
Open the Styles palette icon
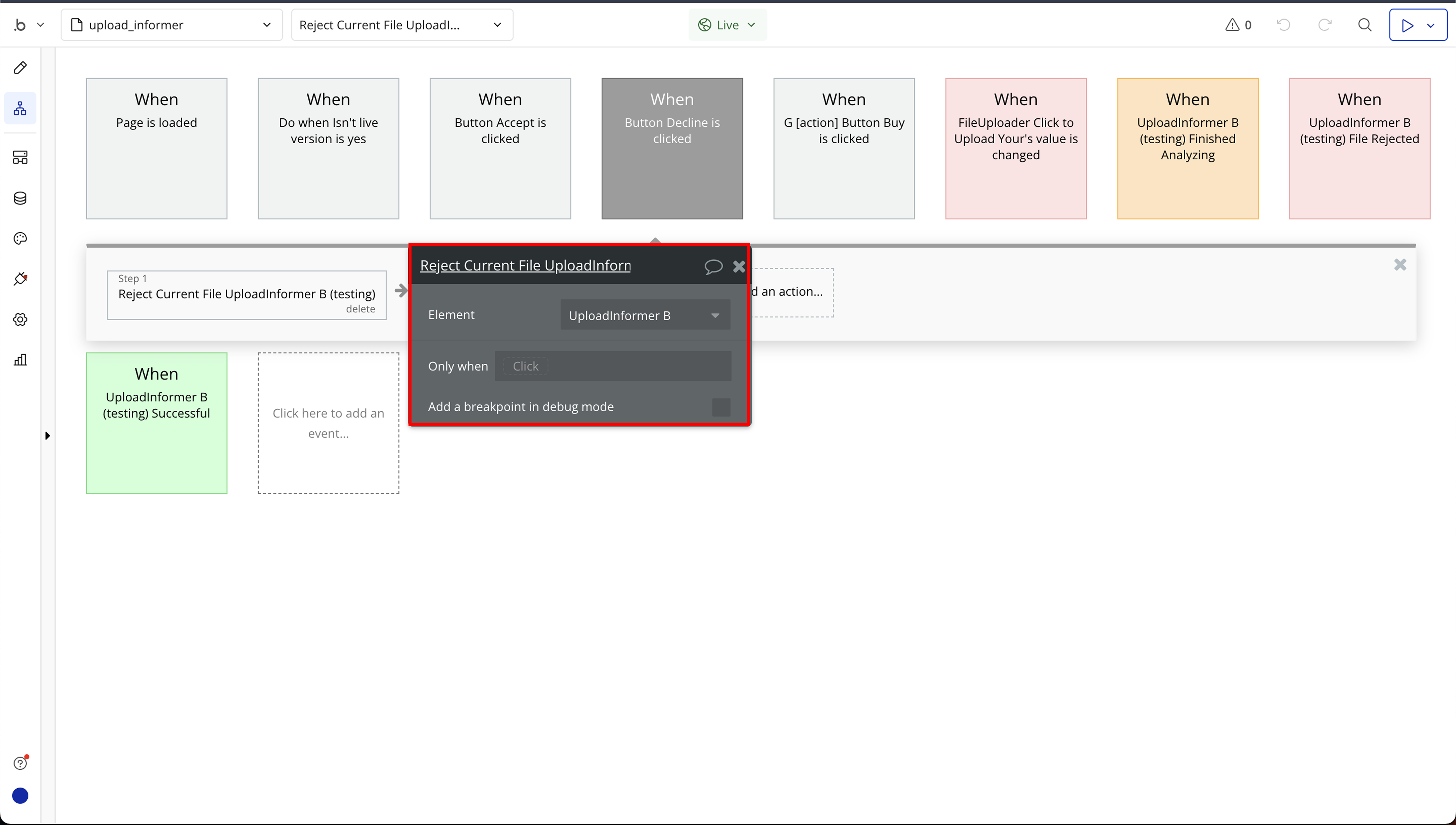tap(21, 239)
